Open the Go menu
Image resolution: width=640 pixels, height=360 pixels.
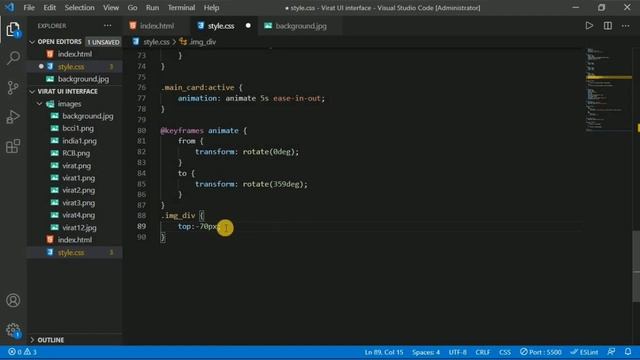[132, 7]
